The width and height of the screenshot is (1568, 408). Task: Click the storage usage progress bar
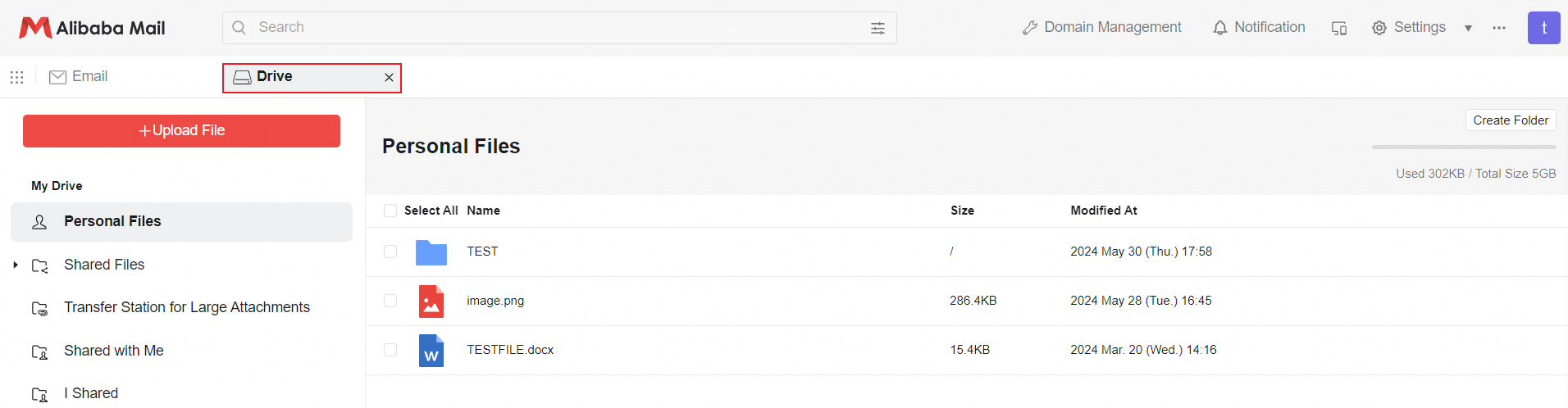point(1464,147)
